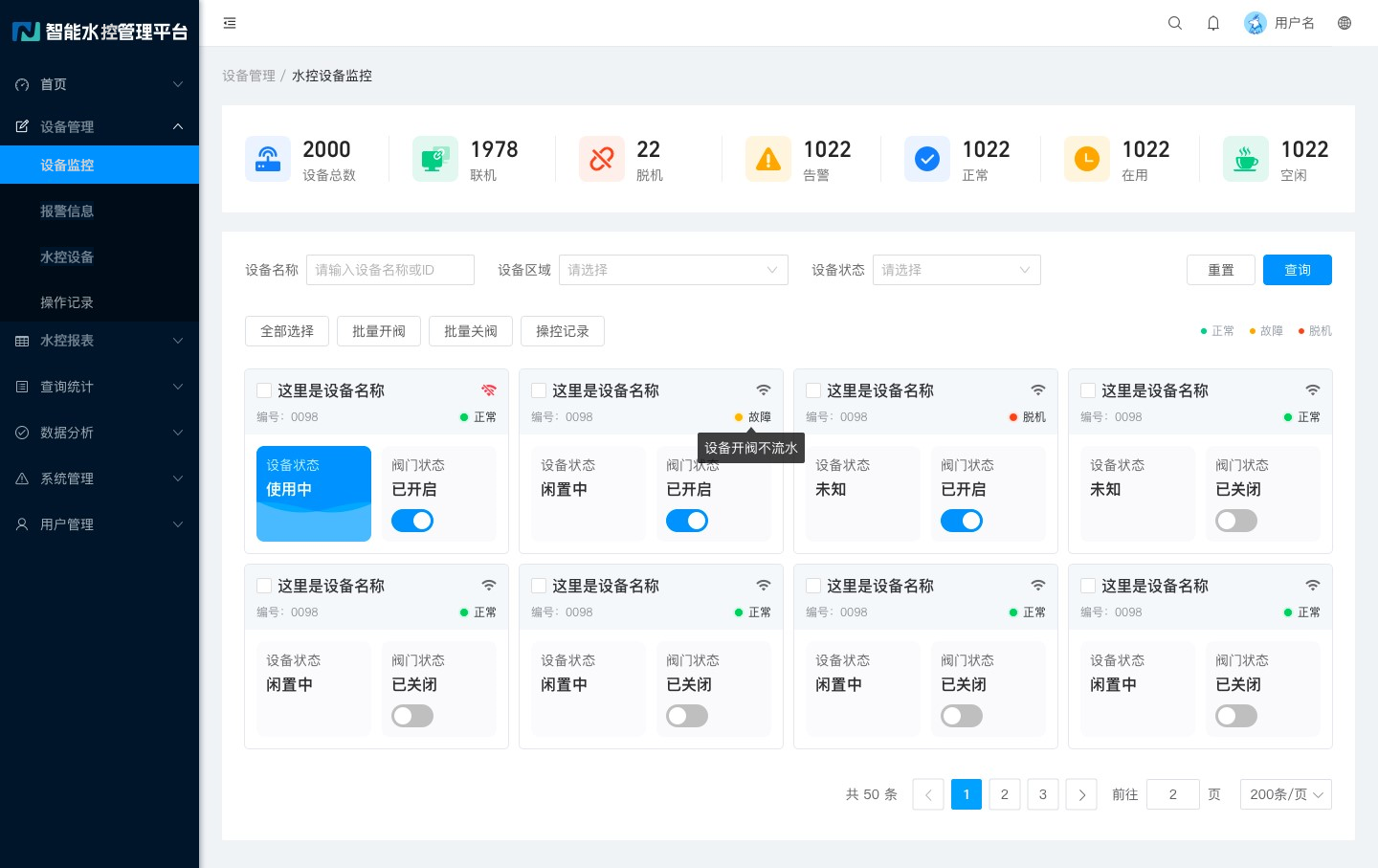This screenshot has height=868, width=1378.
Task: Click the 查询 button
Action: [1298, 270]
